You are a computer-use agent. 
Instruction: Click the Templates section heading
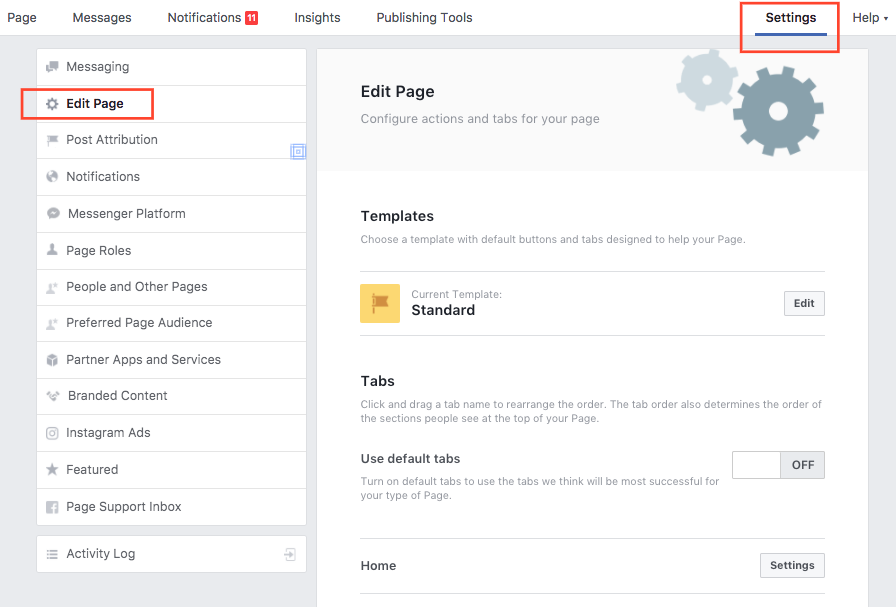[397, 216]
